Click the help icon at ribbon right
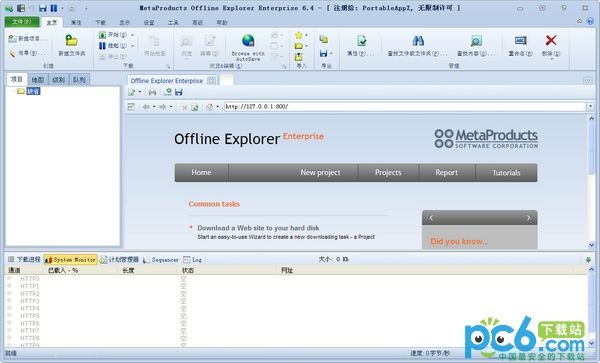 coord(590,21)
